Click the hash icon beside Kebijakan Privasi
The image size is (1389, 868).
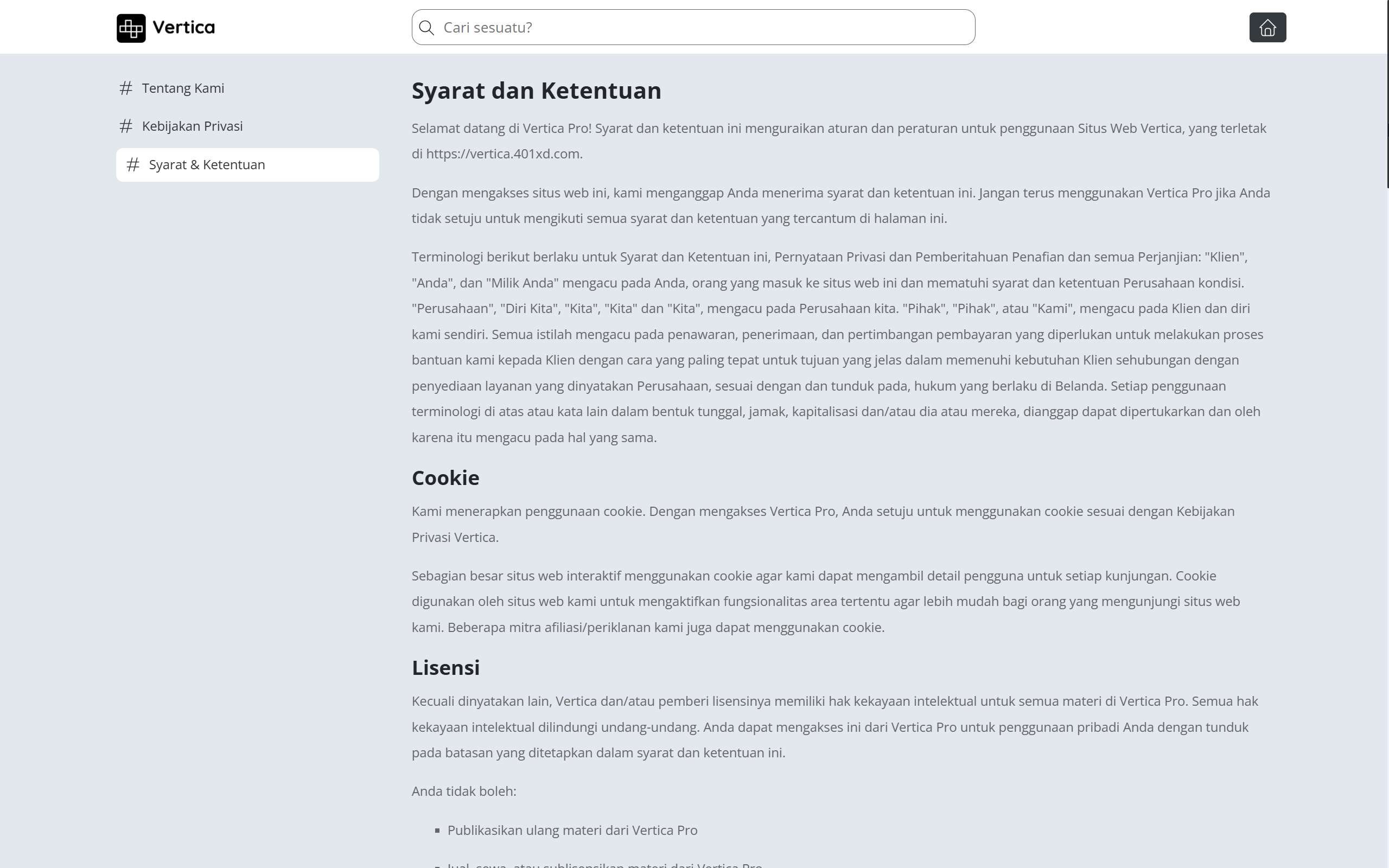(126, 126)
